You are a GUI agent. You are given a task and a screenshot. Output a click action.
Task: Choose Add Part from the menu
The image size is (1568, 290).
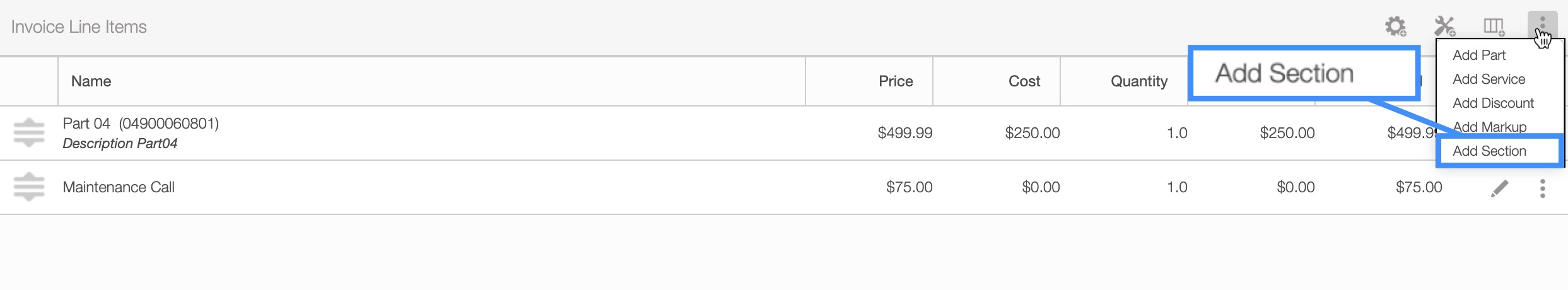coord(1479,55)
